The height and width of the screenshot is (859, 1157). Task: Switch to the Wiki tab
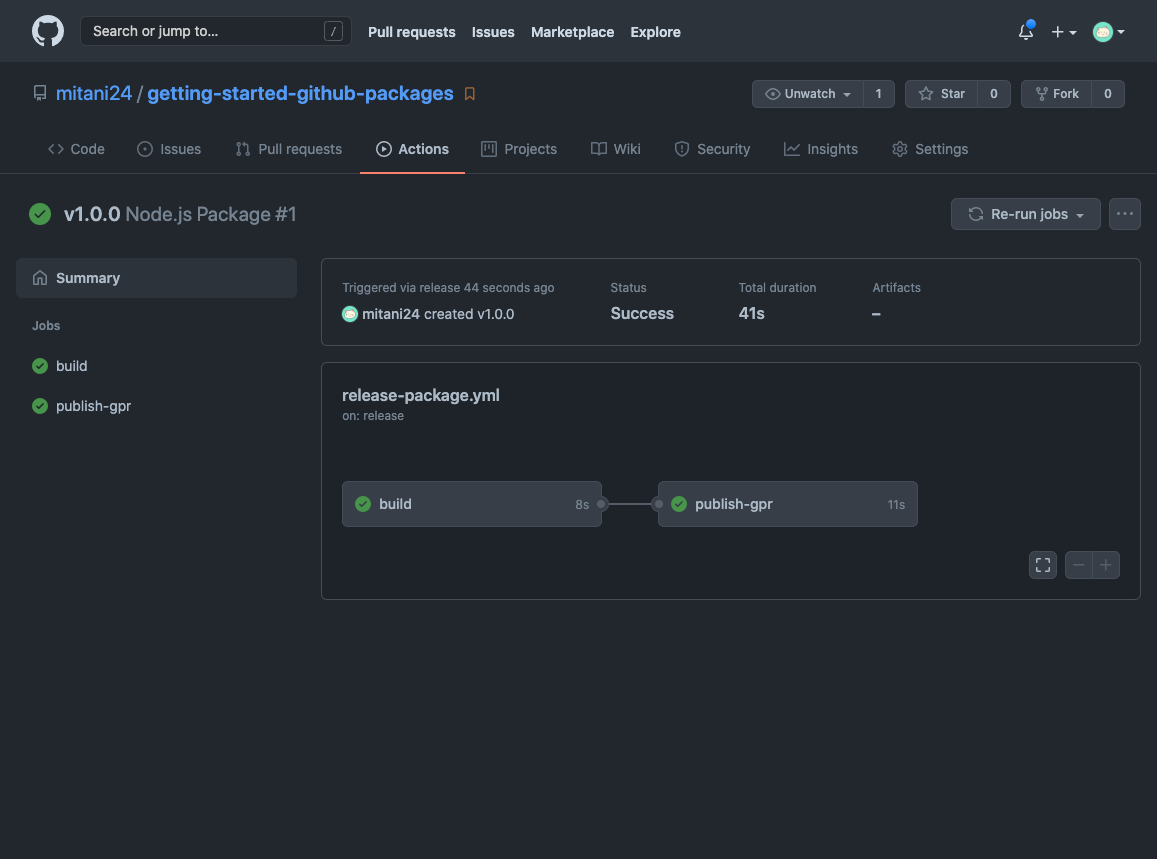tap(615, 149)
